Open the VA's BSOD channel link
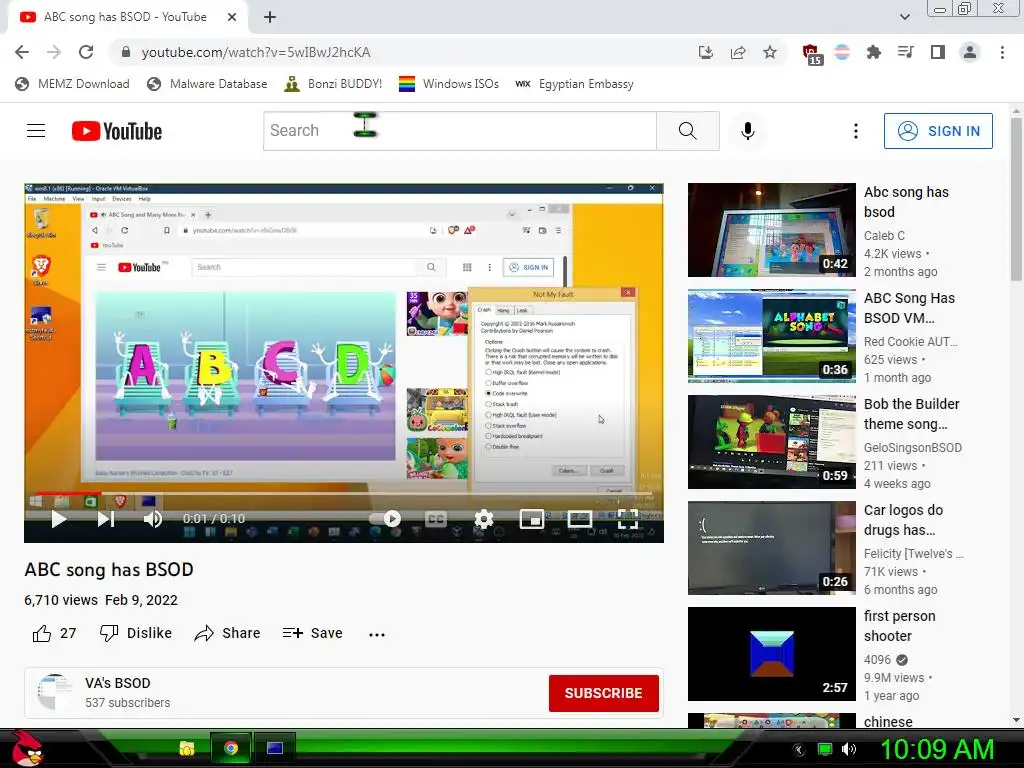 tap(118, 683)
